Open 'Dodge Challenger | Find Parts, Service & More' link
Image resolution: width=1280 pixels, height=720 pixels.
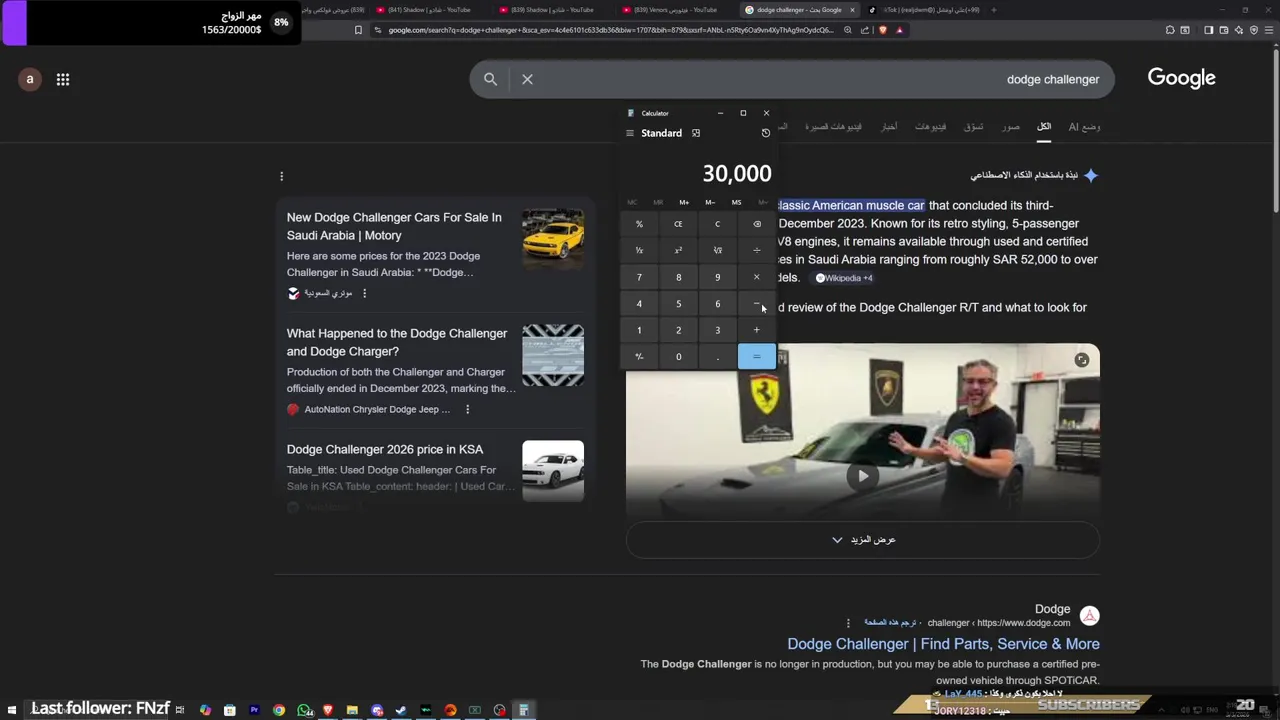(x=943, y=644)
